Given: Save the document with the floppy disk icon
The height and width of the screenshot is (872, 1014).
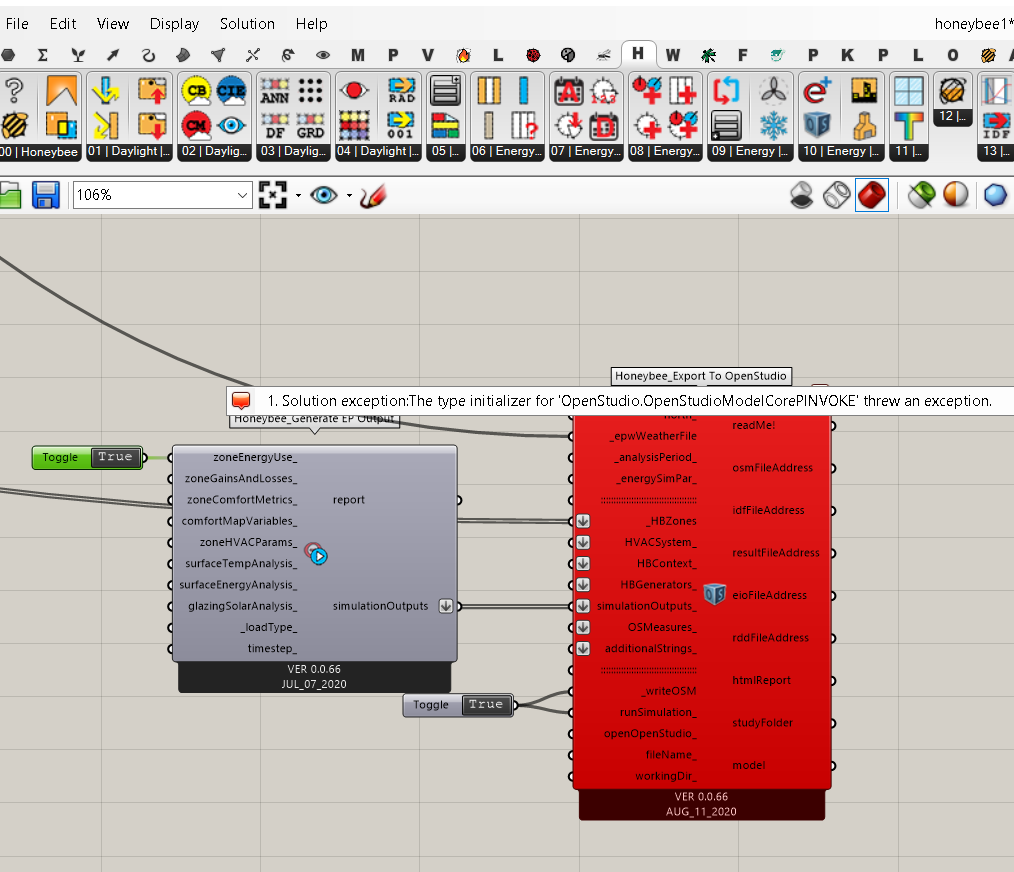Looking at the screenshot, I should coord(45,195).
